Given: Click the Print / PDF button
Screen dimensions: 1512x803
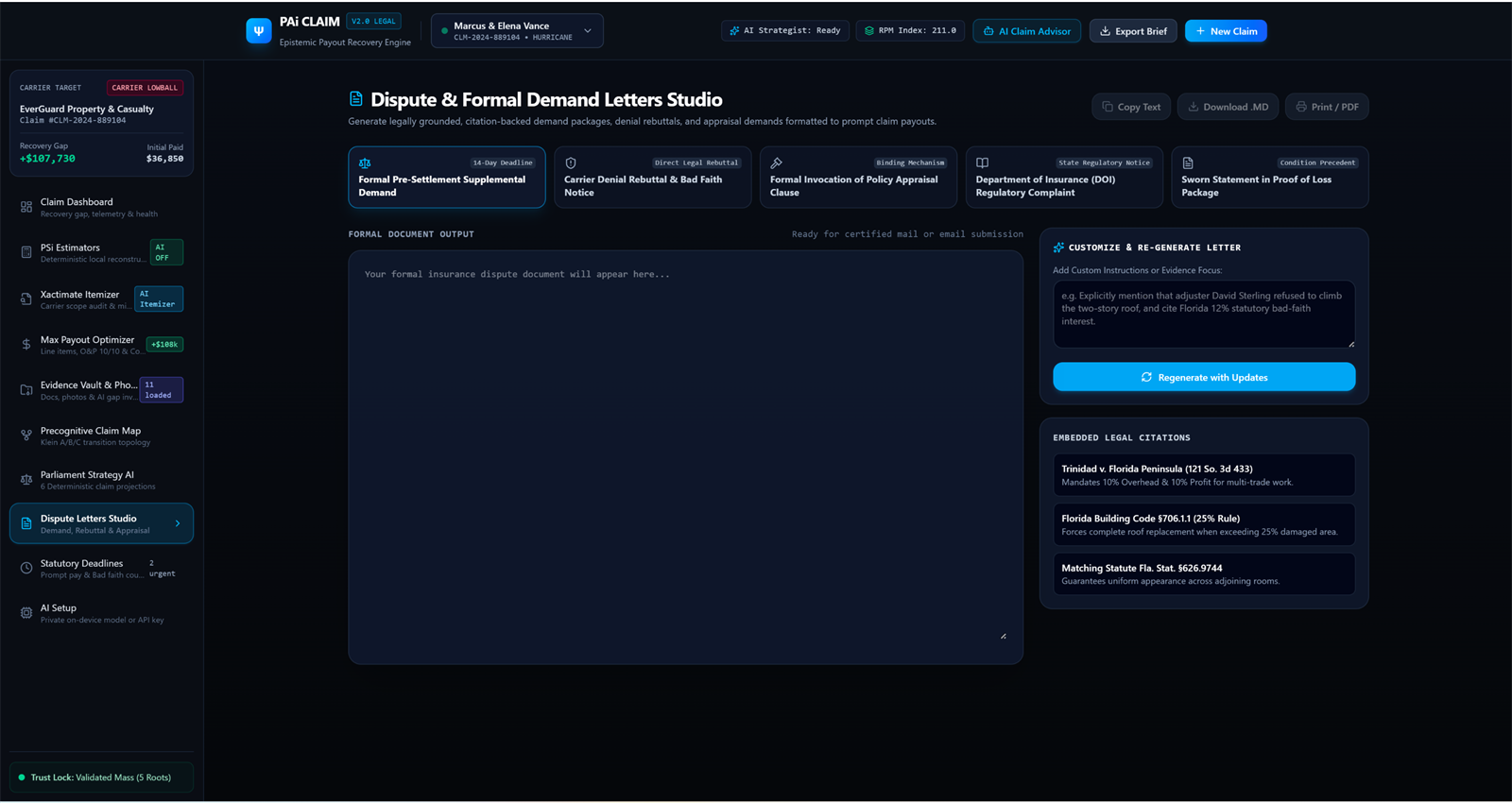Looking at the screenshot, I should 1327,107.
